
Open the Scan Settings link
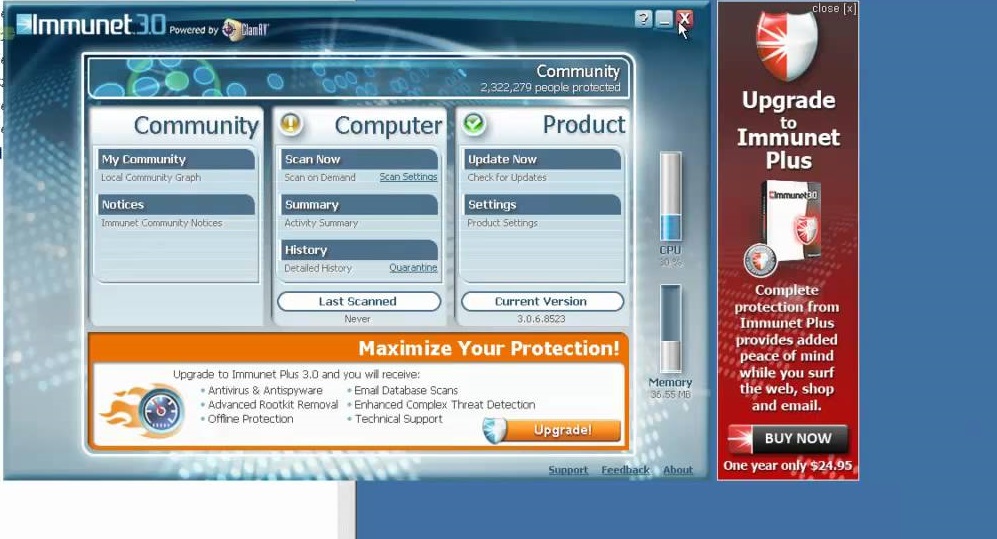tap(408, 177)
